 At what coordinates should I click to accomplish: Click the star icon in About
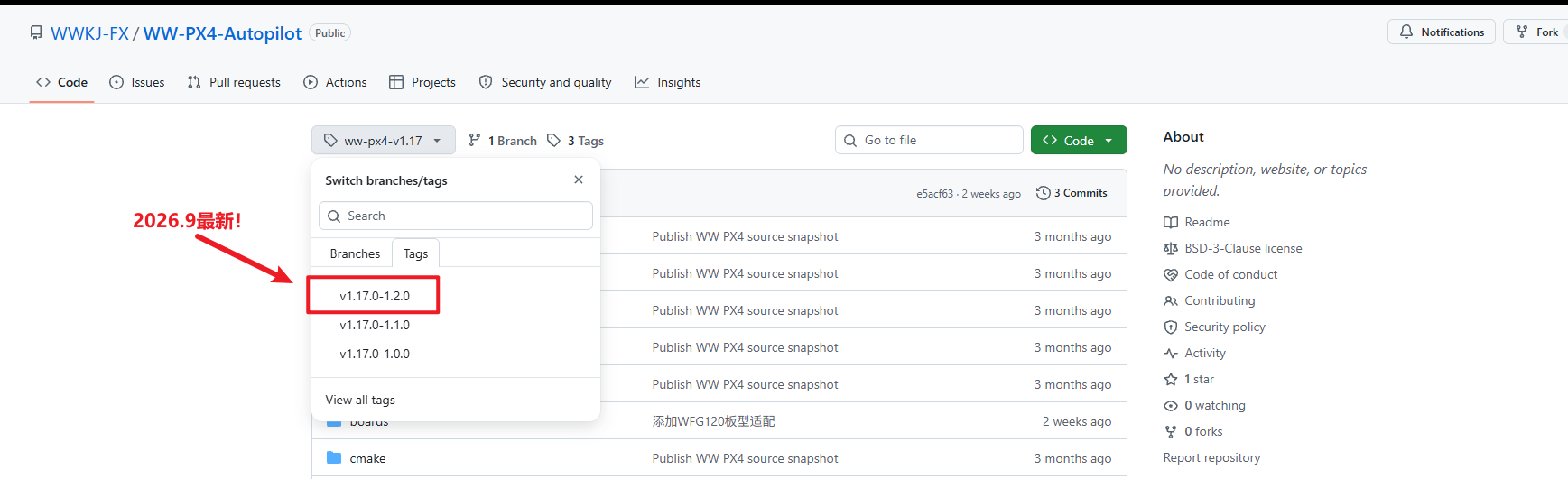coord(1171,379)
